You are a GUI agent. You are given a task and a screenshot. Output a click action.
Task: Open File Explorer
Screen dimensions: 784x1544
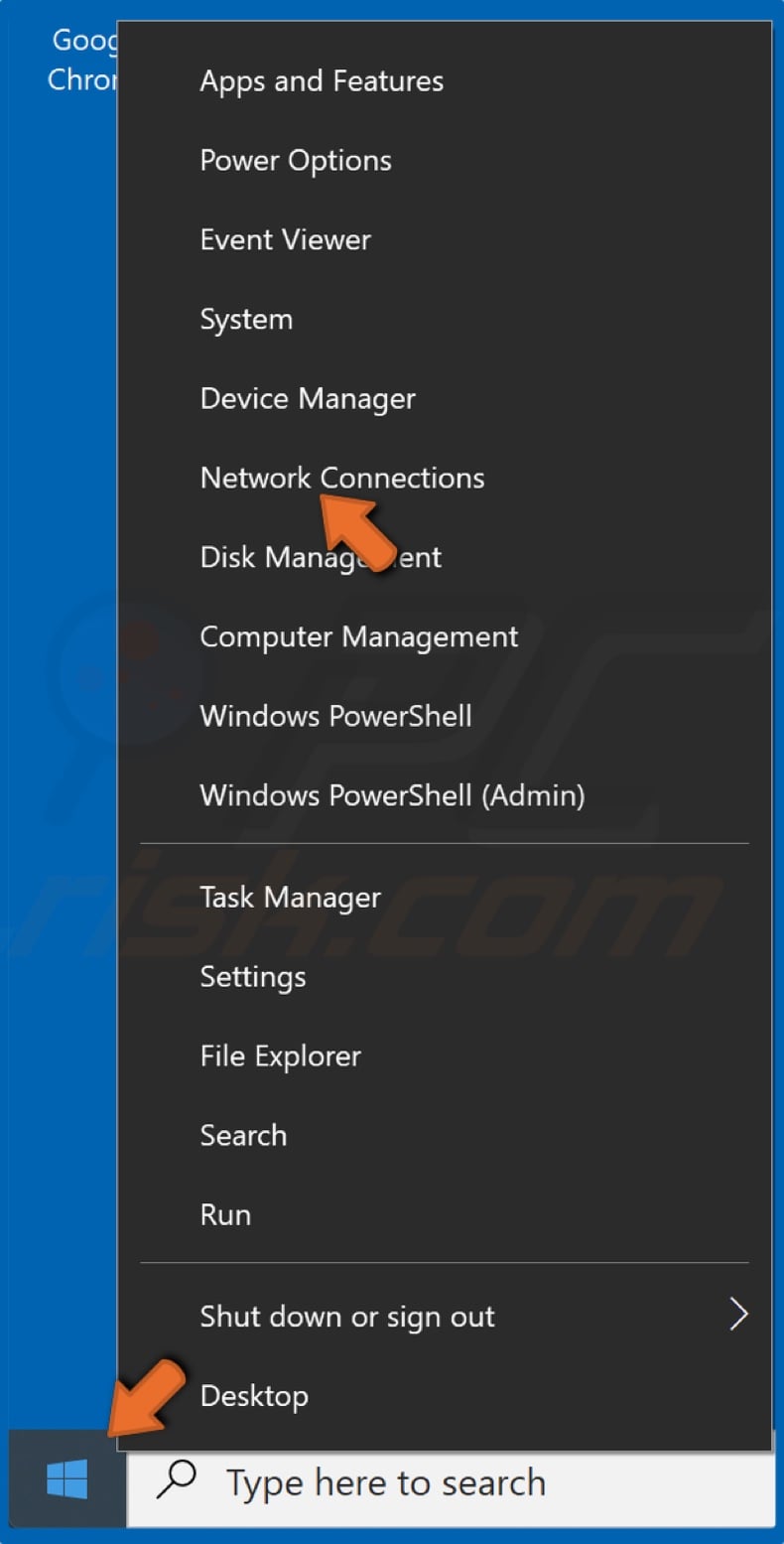click(280, 1055)
